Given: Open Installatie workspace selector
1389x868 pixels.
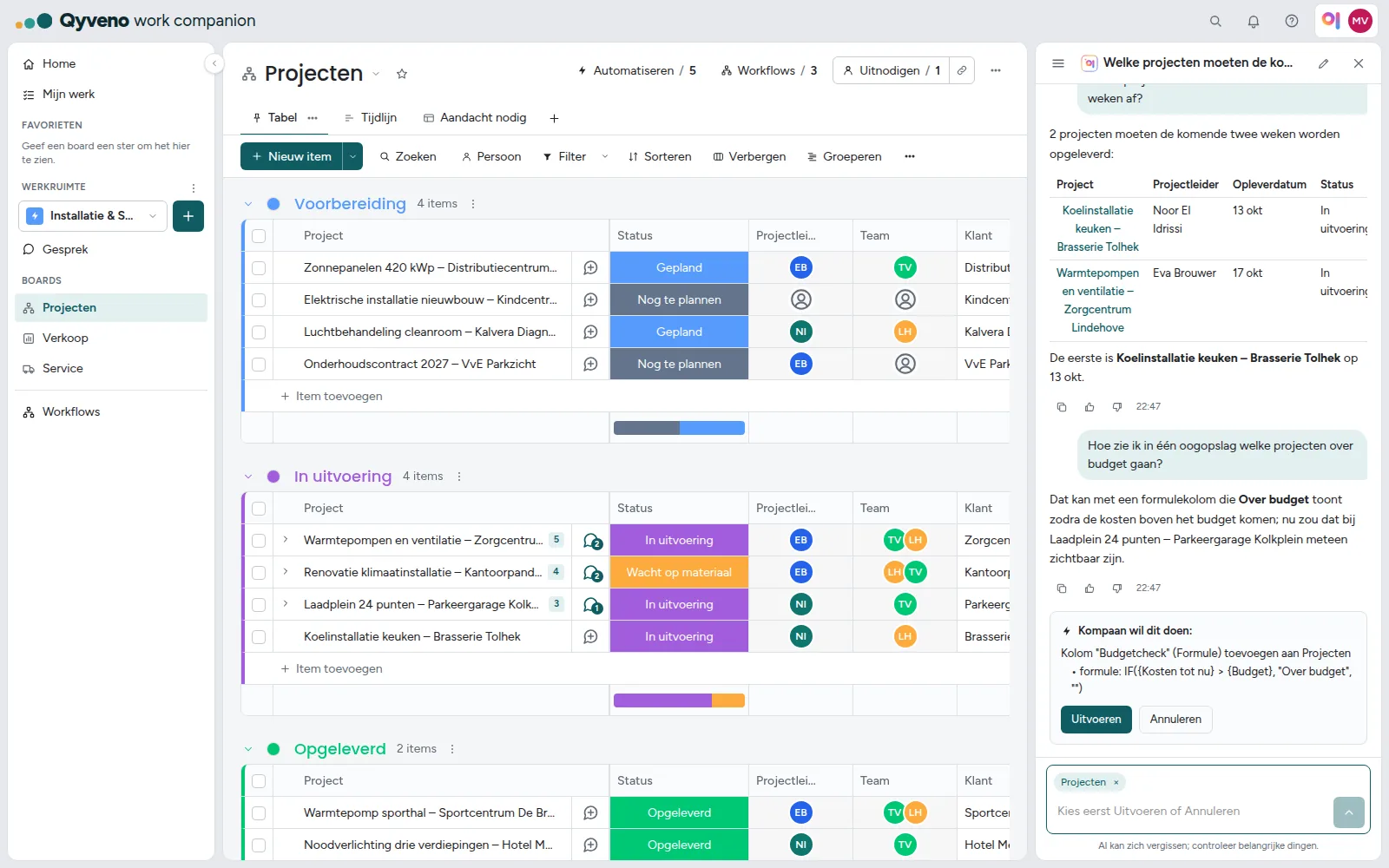Looking at the screenshot, I should pos(92,216).
